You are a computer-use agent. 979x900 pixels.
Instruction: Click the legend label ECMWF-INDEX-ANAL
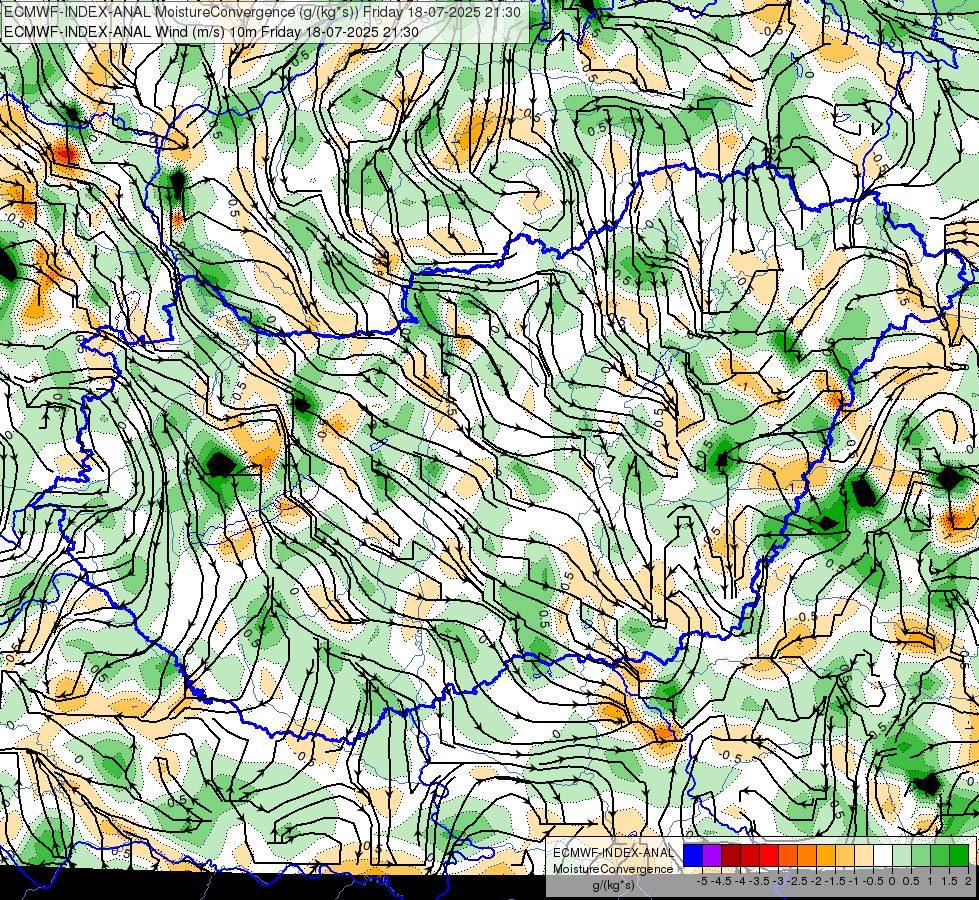[614, 853]
